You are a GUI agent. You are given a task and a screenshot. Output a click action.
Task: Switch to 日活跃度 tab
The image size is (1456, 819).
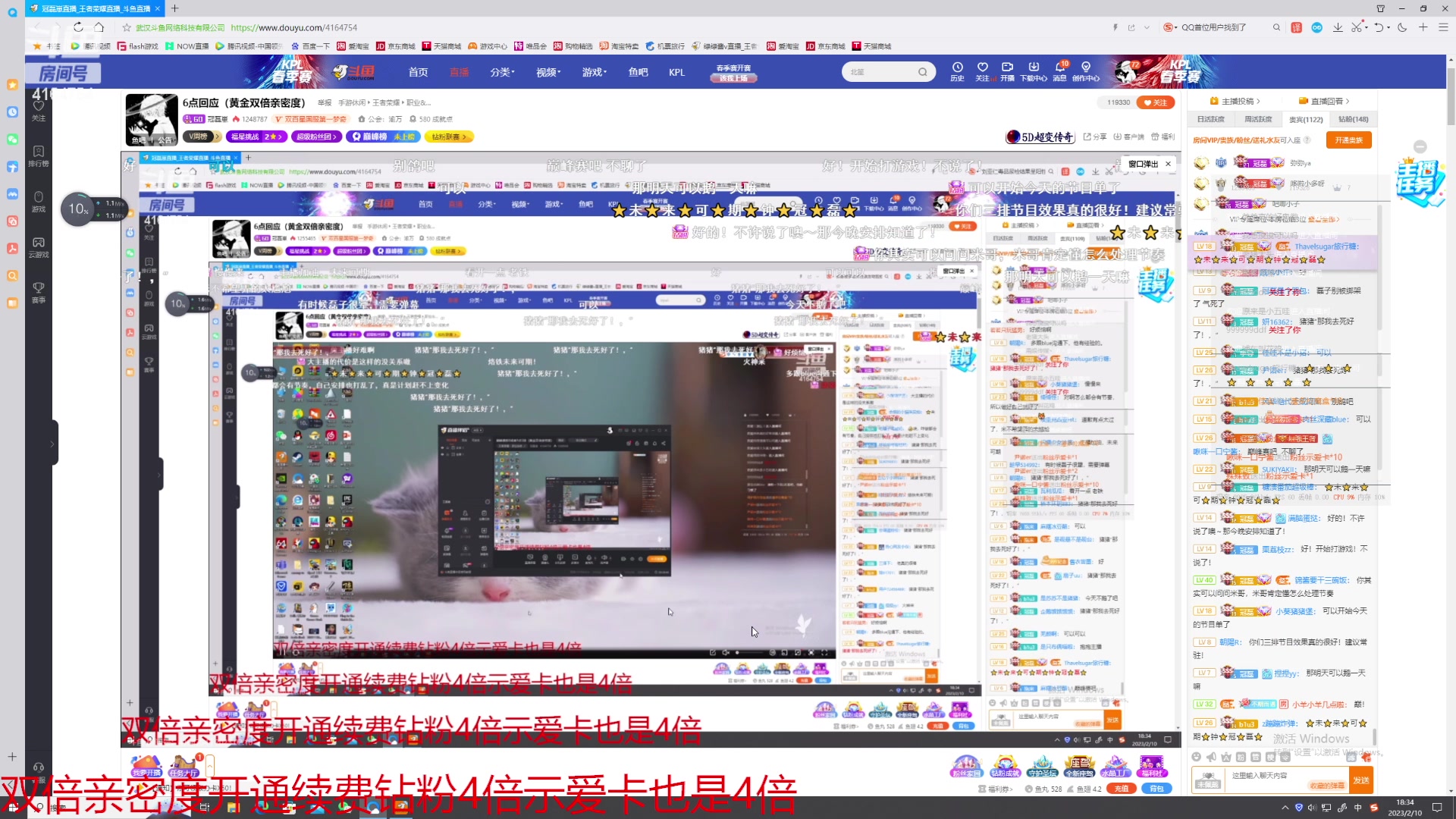pyautogui.click(x=1211, y=119)
